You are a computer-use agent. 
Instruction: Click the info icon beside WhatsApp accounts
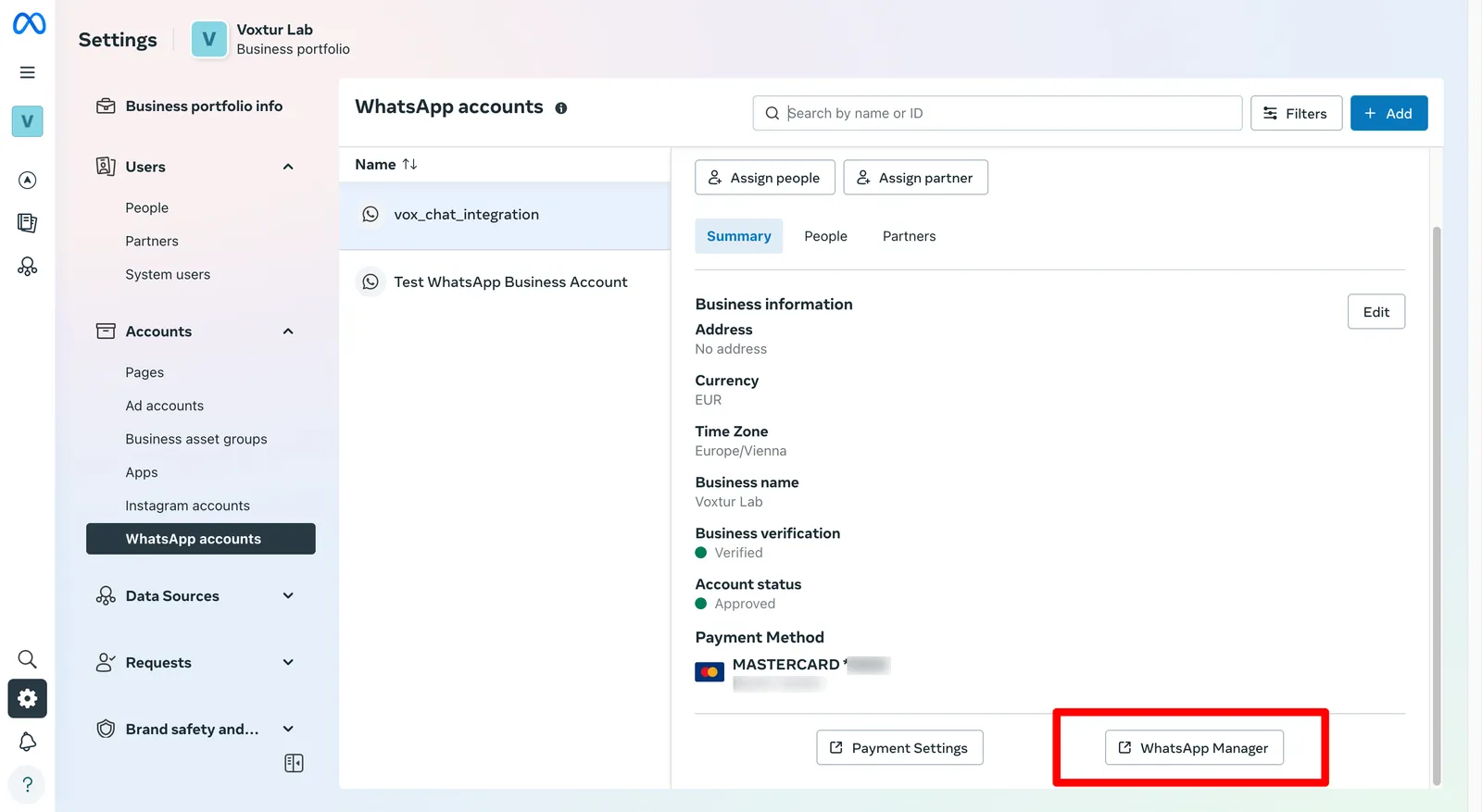(561, 108)
